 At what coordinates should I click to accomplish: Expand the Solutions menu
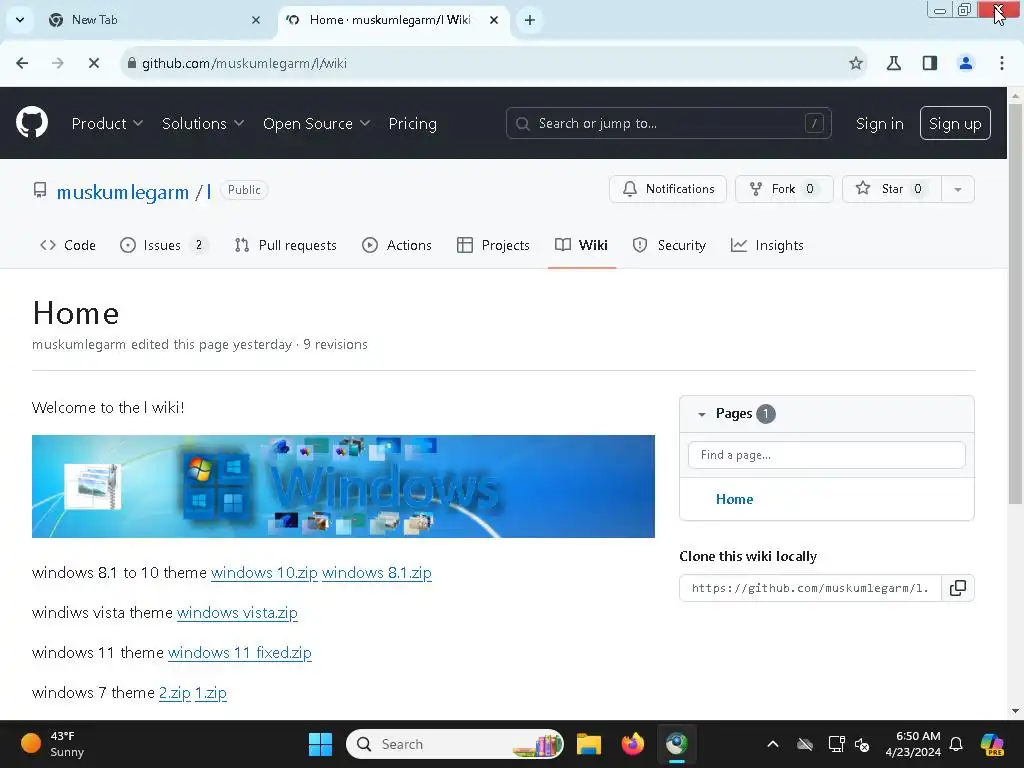pyautogui.click(x=202, y=123)
